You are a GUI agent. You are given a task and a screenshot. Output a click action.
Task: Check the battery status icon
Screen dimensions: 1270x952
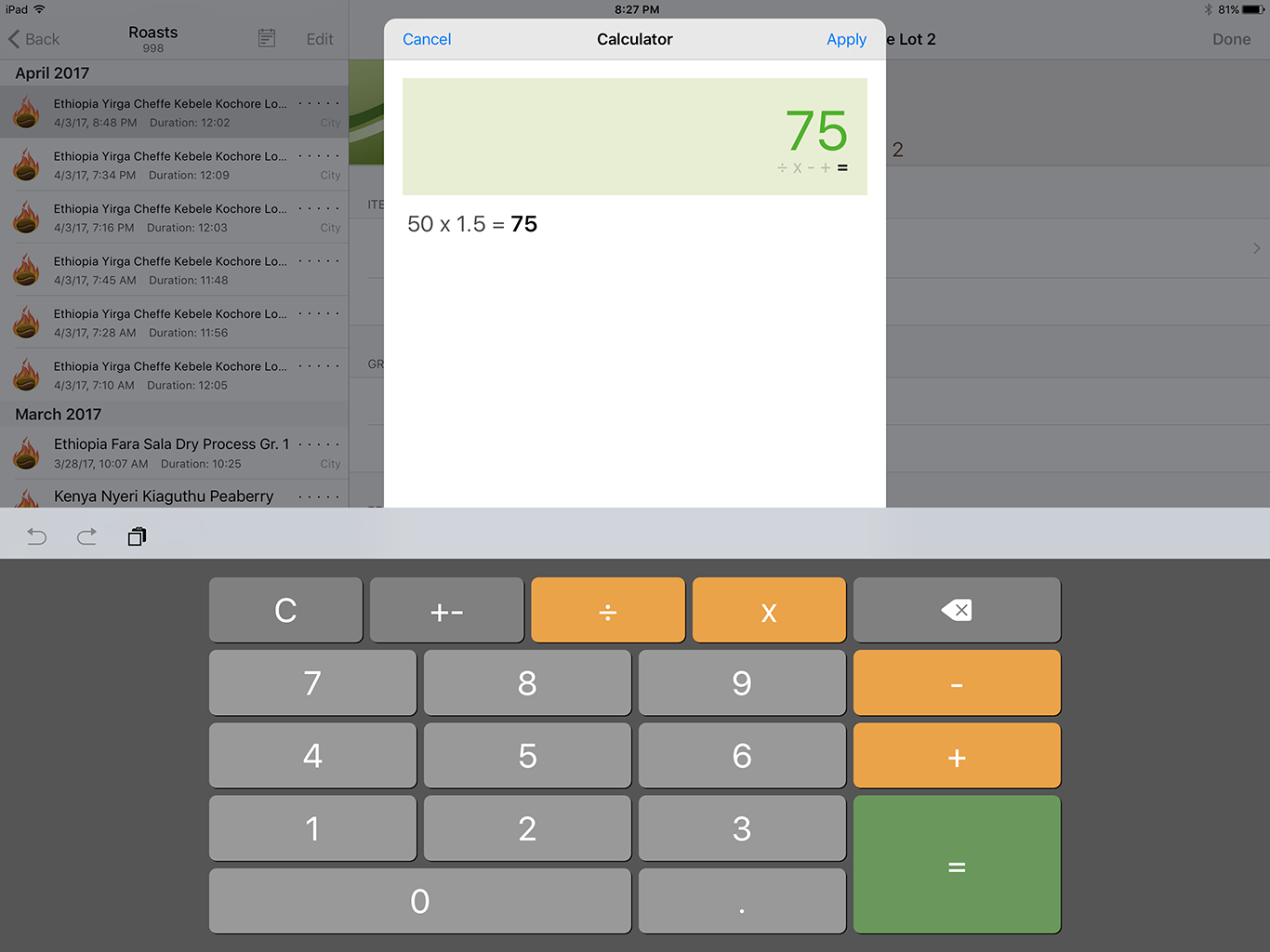[1254, 9]
